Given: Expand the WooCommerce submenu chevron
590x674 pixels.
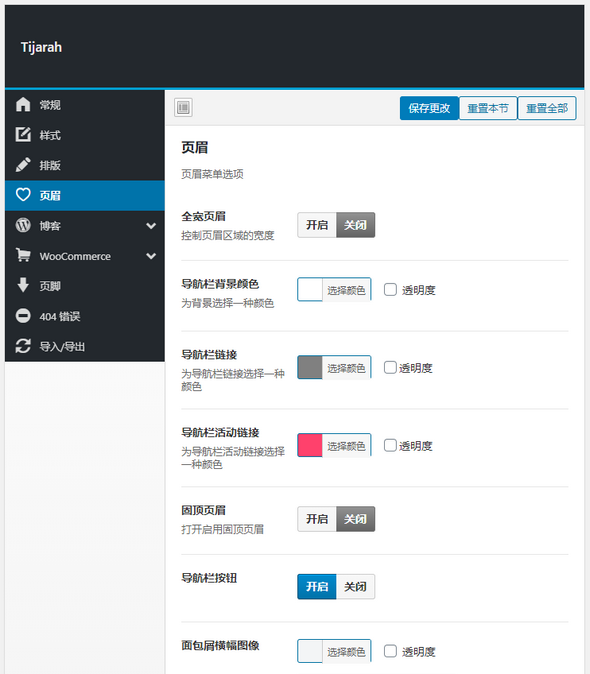Looking at the screenshot, I should click(x=151, y=256).
